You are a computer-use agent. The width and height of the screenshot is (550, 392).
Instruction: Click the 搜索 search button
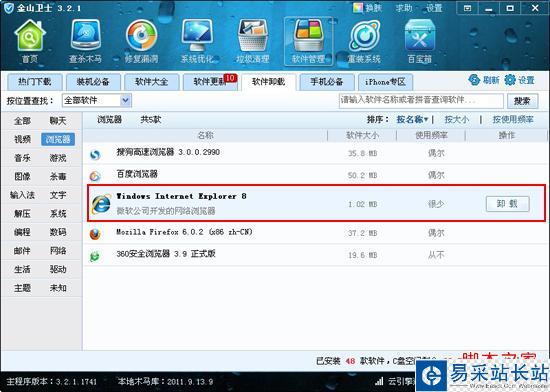[x=522, y=101]
